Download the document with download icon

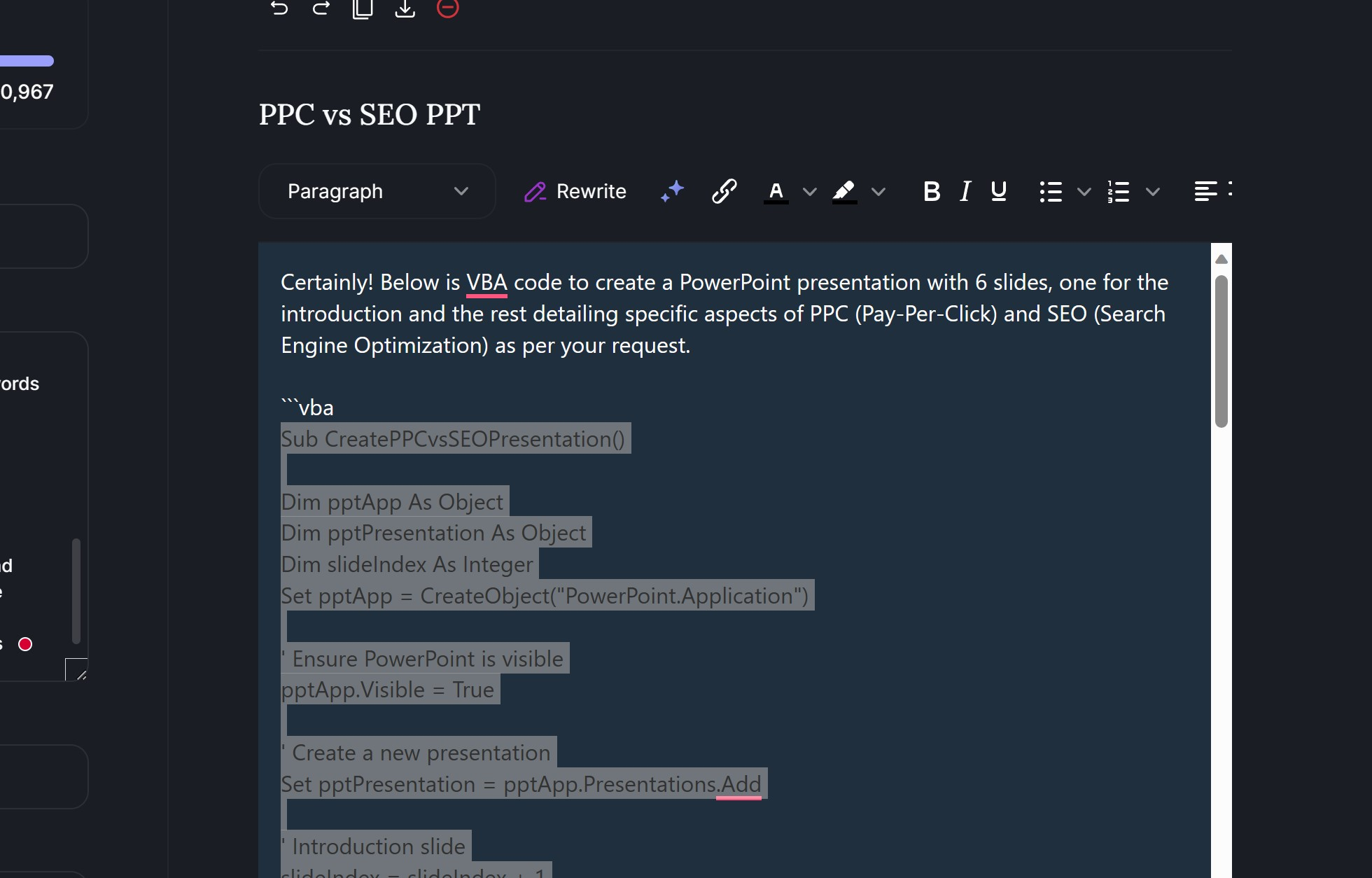[x=405, y=8]
